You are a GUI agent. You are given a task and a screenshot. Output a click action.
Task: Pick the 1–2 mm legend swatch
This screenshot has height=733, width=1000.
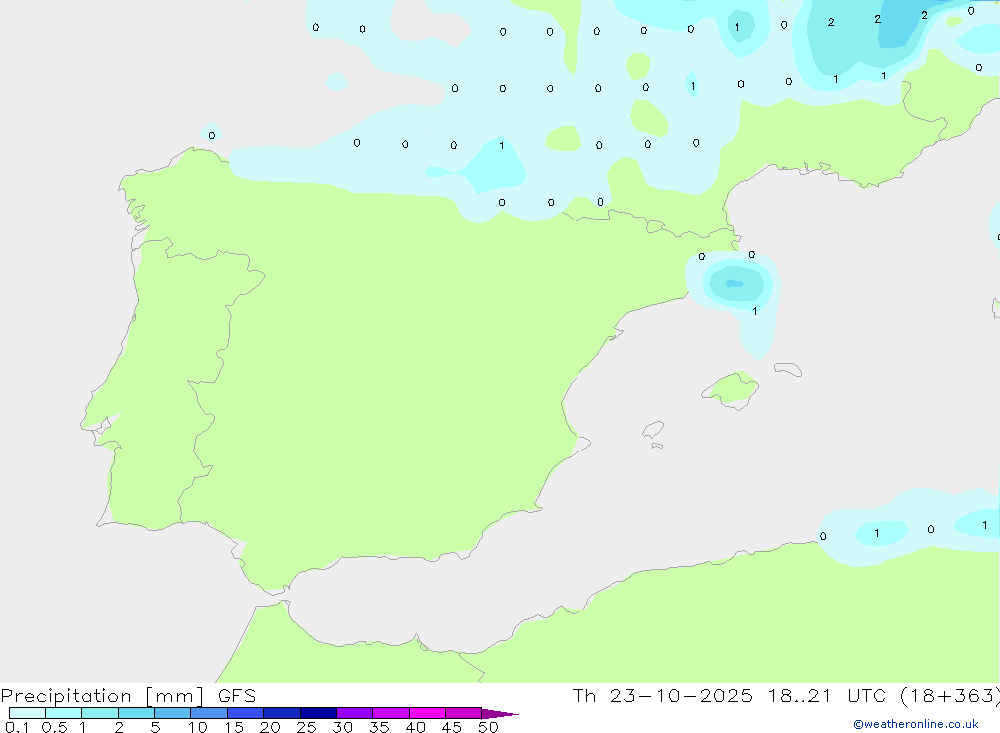click(100, 713)
